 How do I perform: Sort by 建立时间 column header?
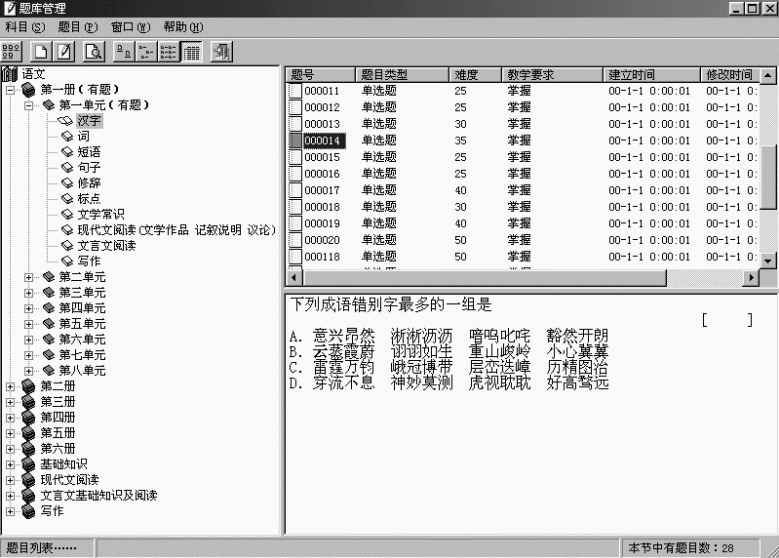pos(651,75)
